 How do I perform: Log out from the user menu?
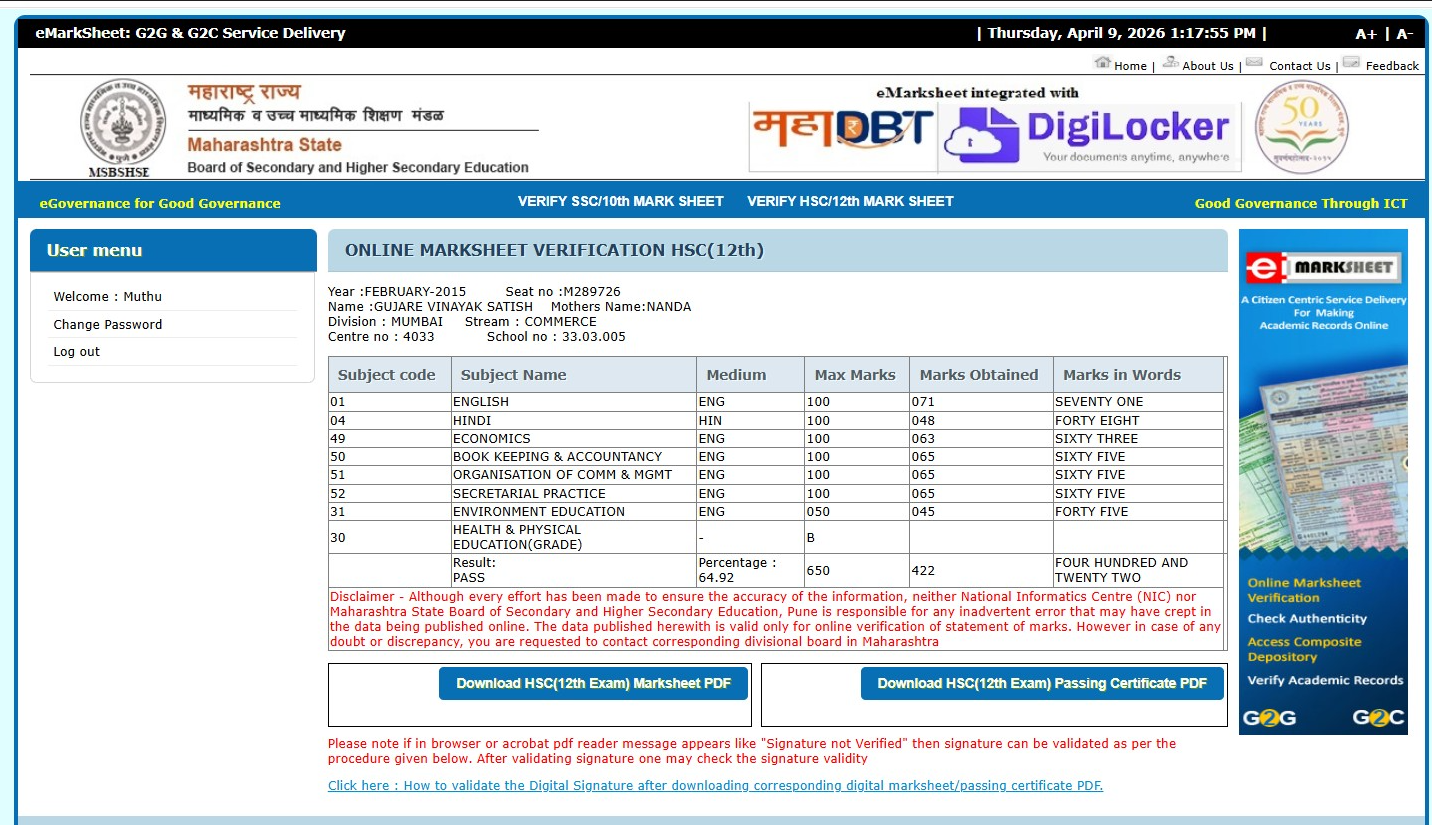[77, 351]
